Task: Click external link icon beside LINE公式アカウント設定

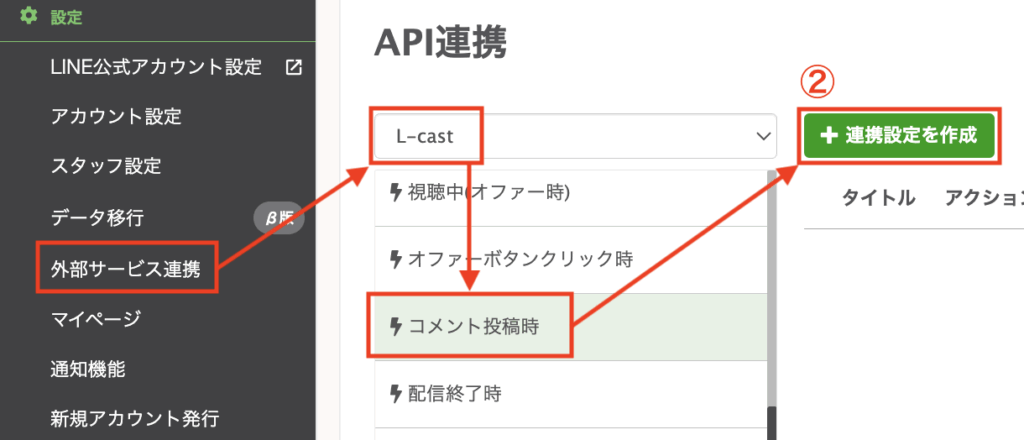Action: (294, 67)
